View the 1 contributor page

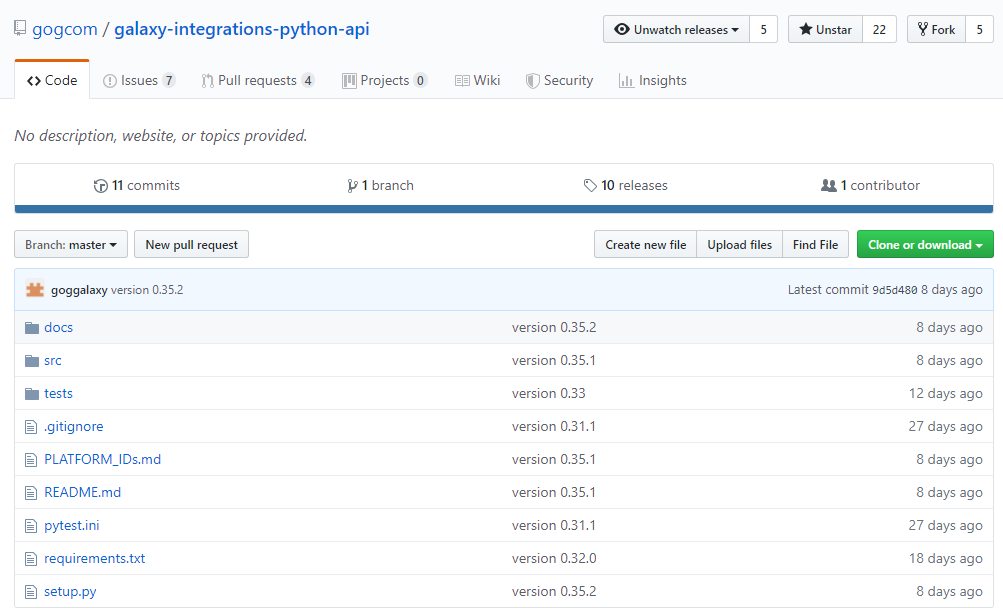coord(871,186)
